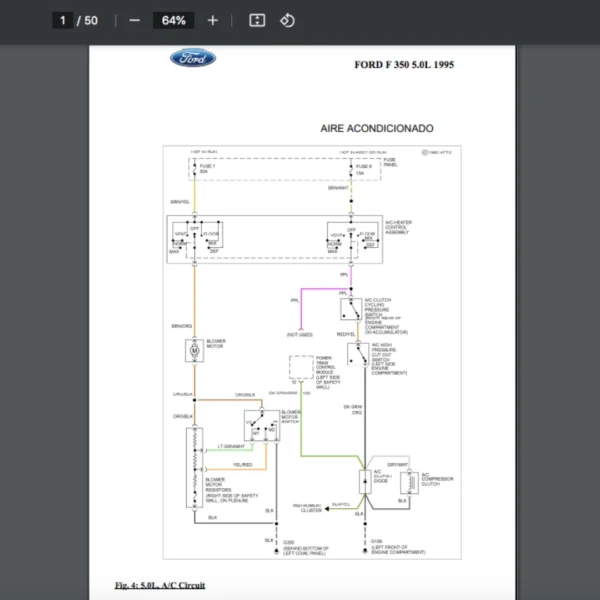Click the blower motor symbol in diagram
Image resolution: width=600 pixels, height=600 pixels.
point(194,349)
